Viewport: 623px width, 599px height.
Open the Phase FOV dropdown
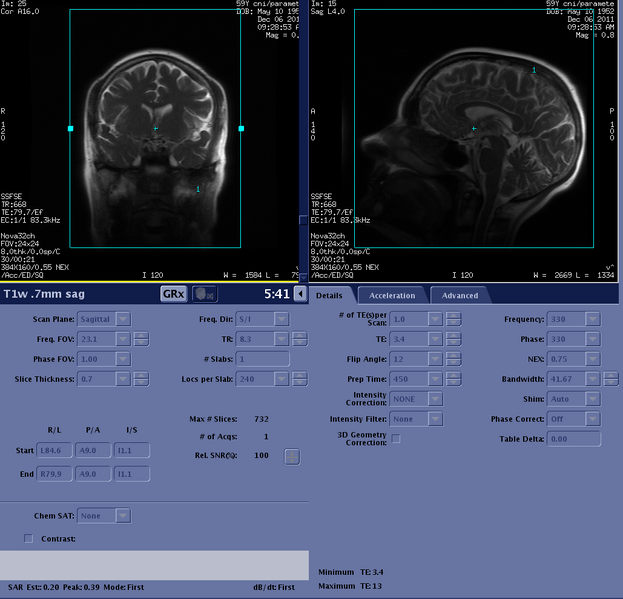pyautogui.click(x=123, y=359)
